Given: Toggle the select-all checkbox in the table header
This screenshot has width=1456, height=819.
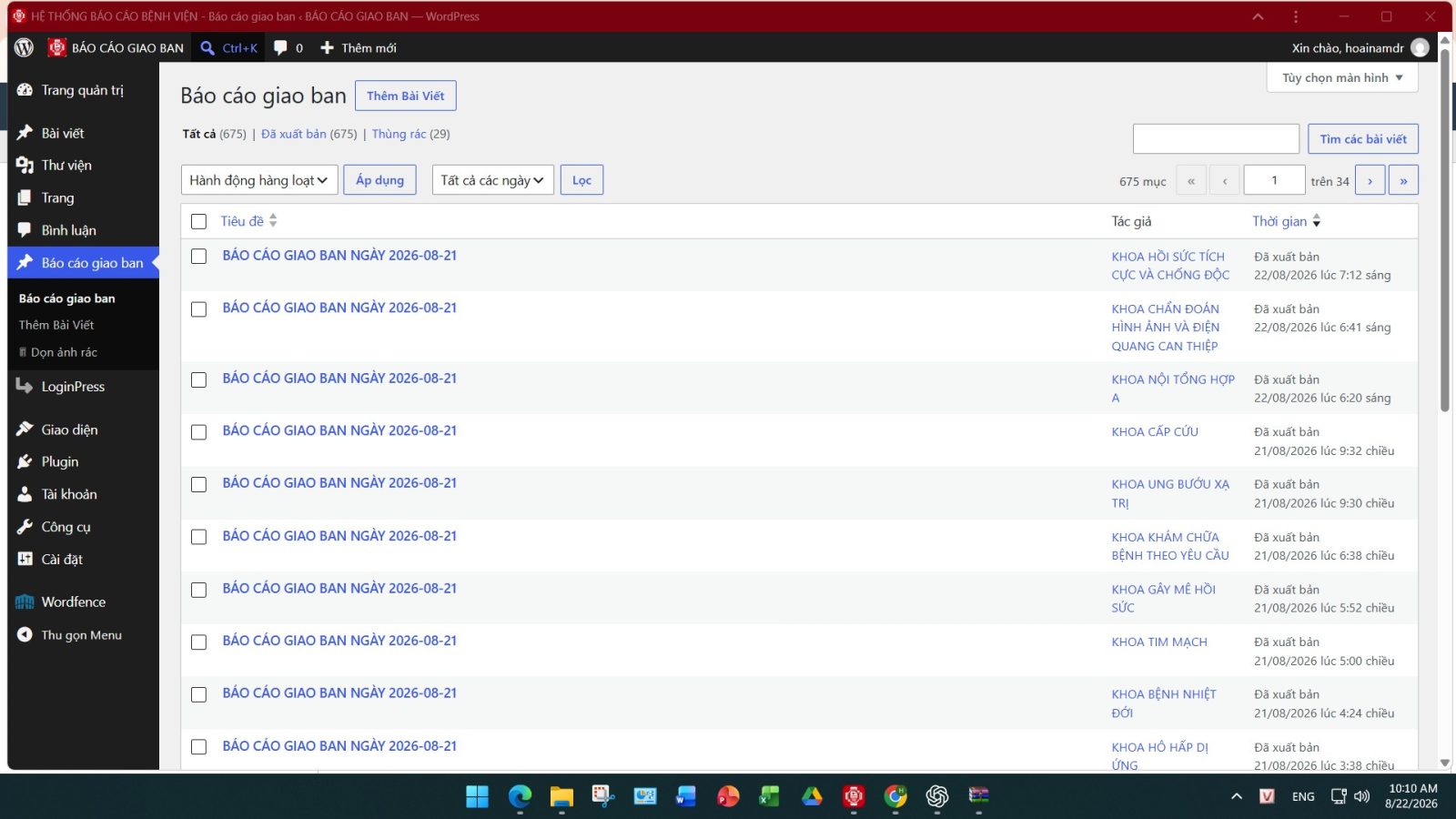Looking at the screenshot, I should pos(198,221).
